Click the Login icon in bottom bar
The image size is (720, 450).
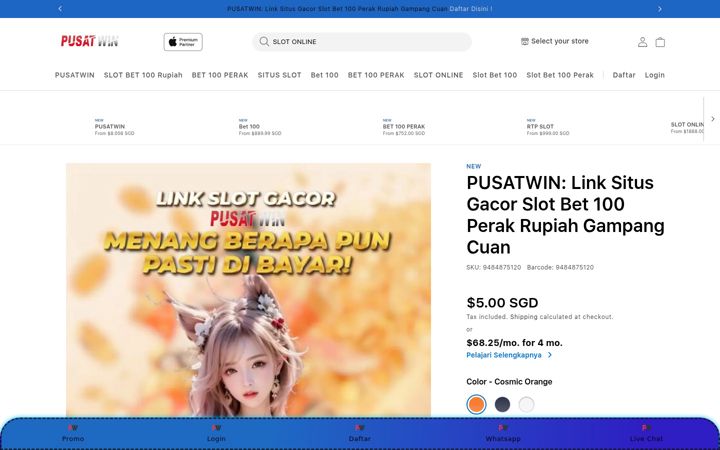click(x=216, y=428)
